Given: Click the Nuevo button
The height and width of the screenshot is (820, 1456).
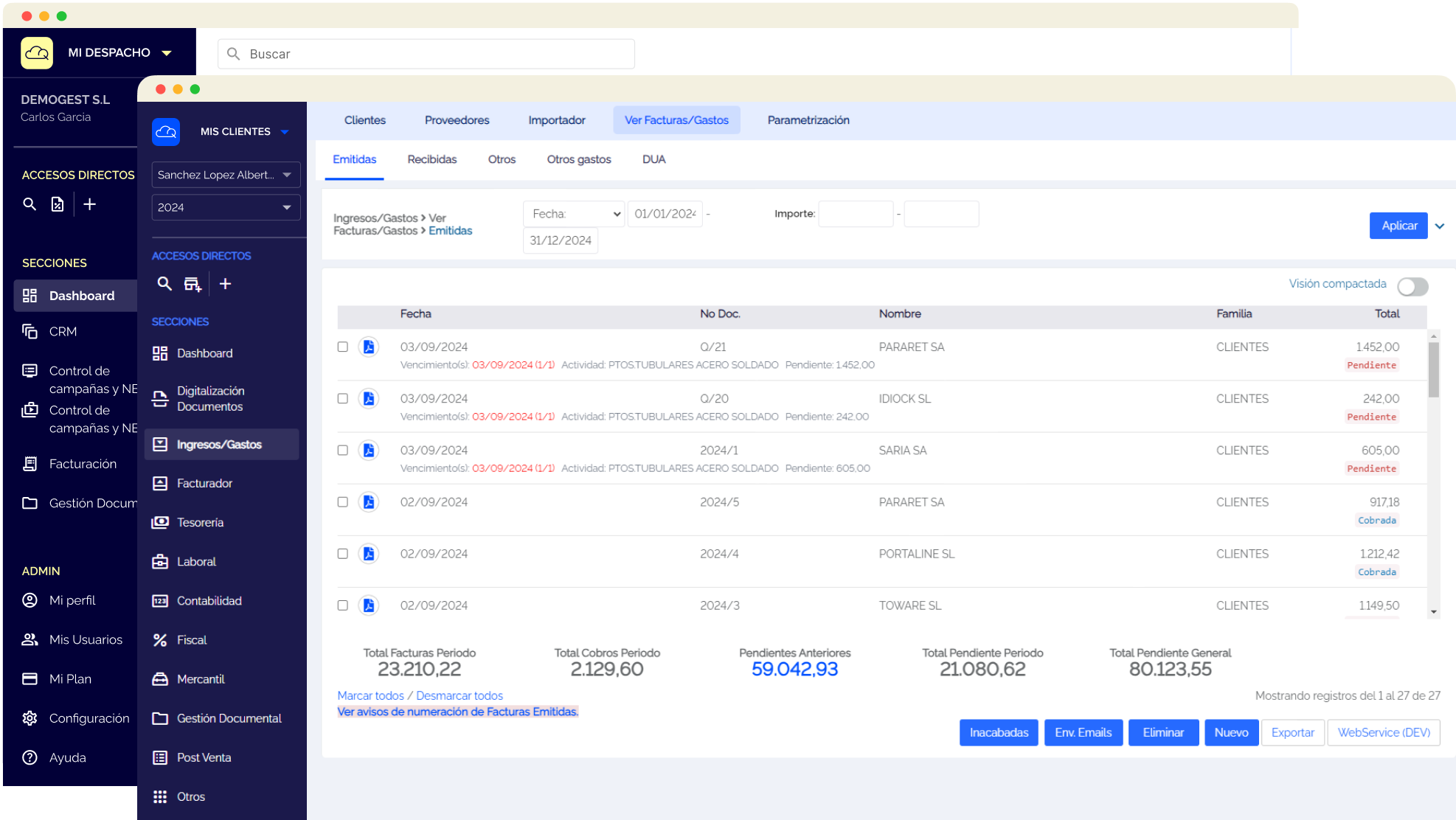Looking at the screenshot, I should pyautogui.click(x=1231, y=732).
